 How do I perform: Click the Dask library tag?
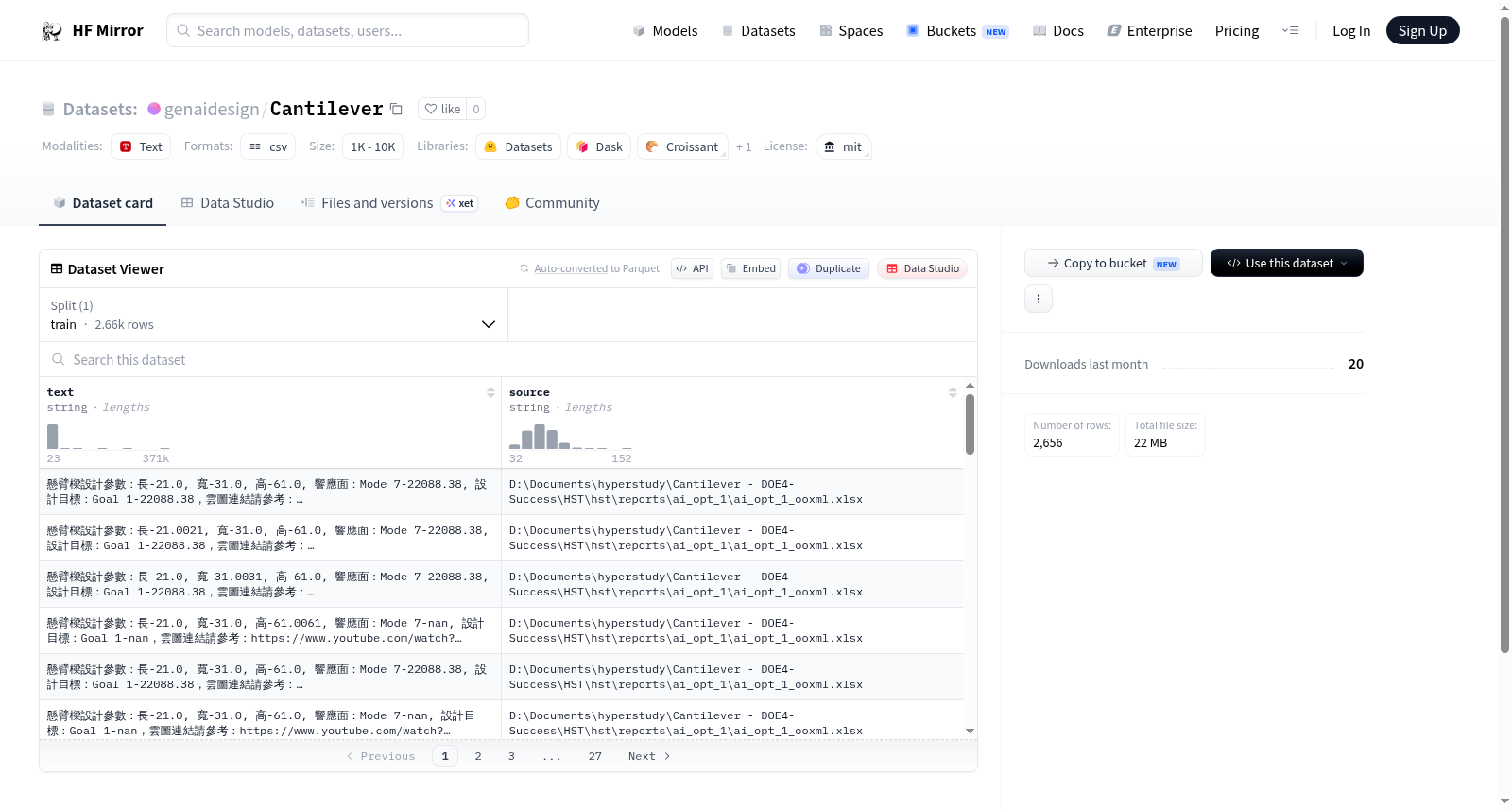[x=599, y=146]
